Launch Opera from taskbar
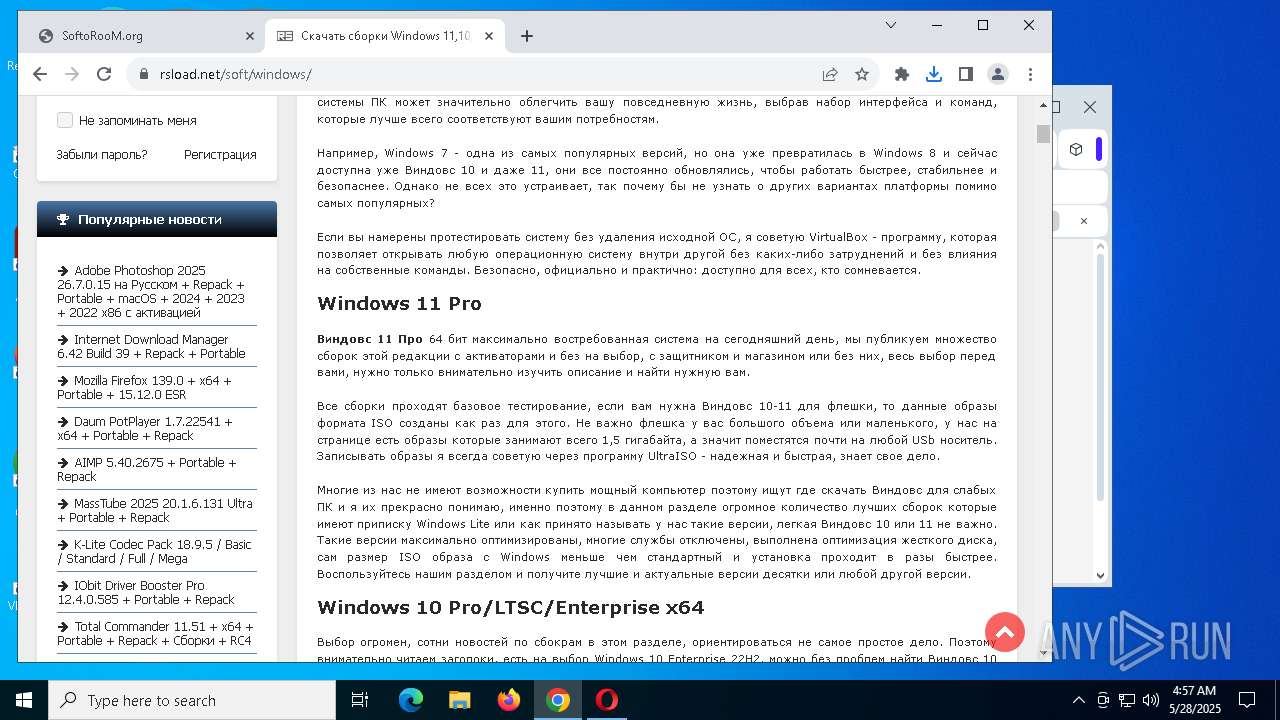This screenshot has width=1280, height=720. pos(607,700)
